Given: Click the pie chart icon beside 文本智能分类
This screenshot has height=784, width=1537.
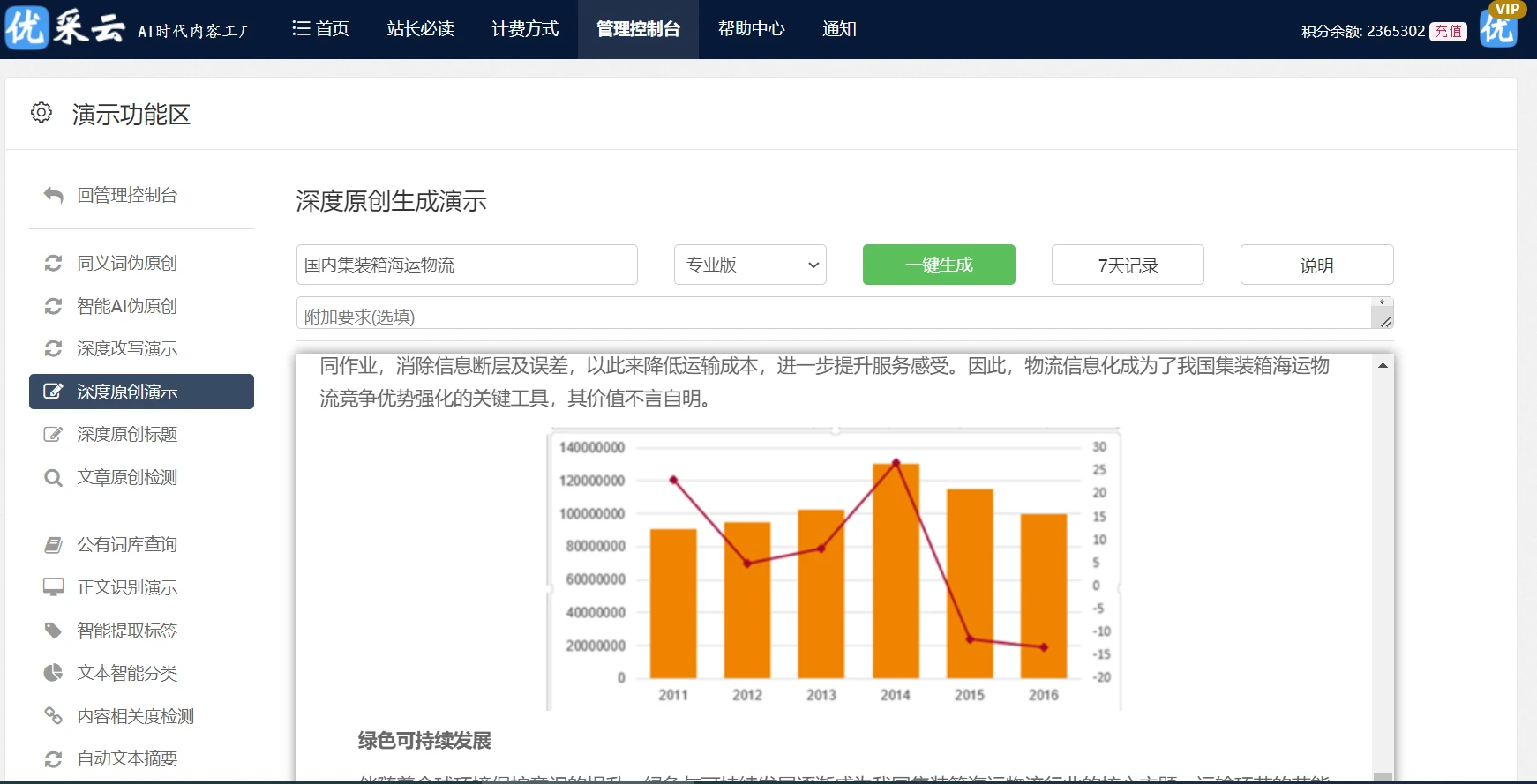Looking at the screenshot, I should coord(53,673).
